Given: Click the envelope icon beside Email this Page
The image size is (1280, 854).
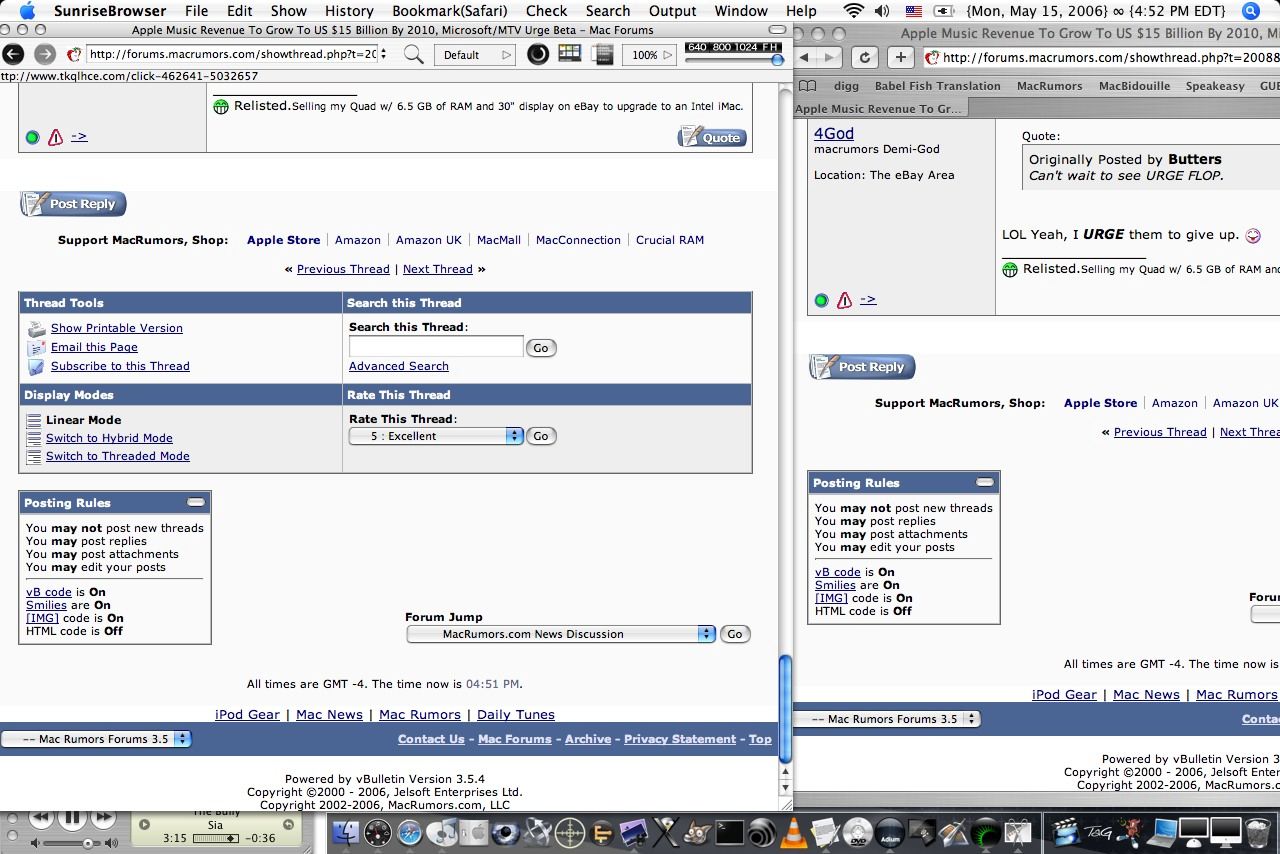Looking at the screenshot, I should [x=36, y=347].
